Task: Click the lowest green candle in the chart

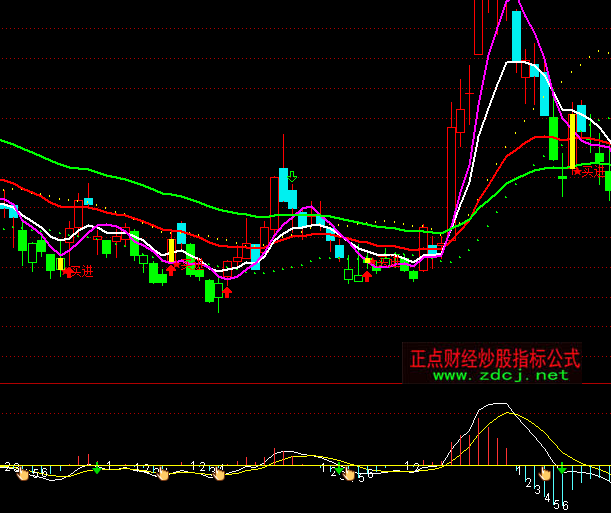Action: click(x=210, y=290)
